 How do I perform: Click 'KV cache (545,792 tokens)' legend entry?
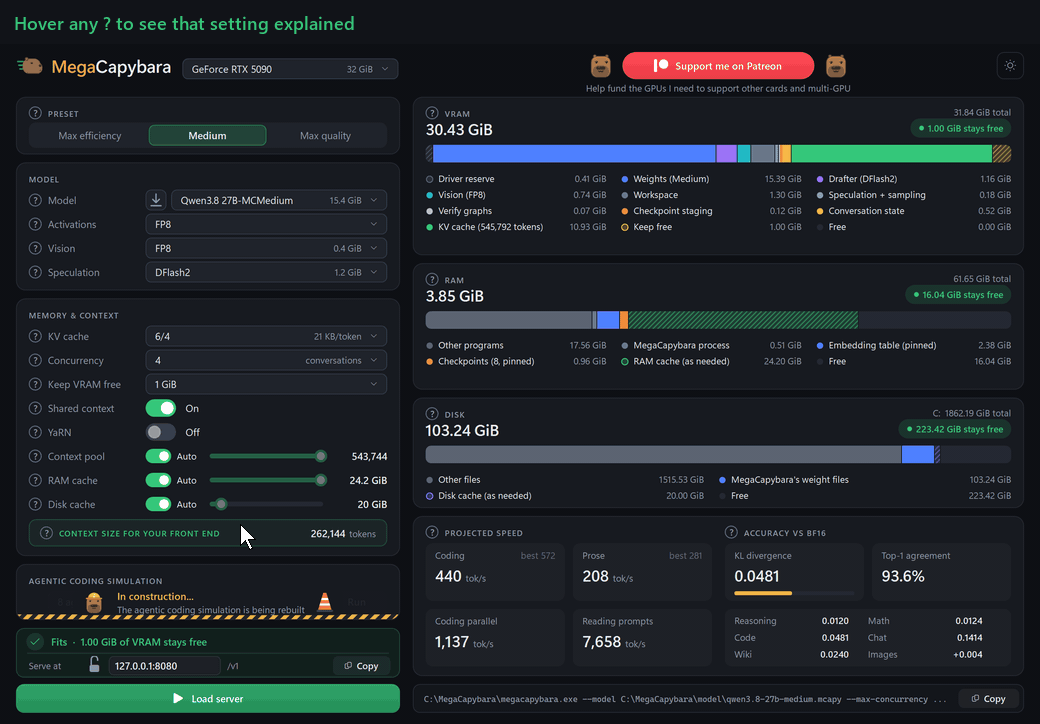pos(516,227)
